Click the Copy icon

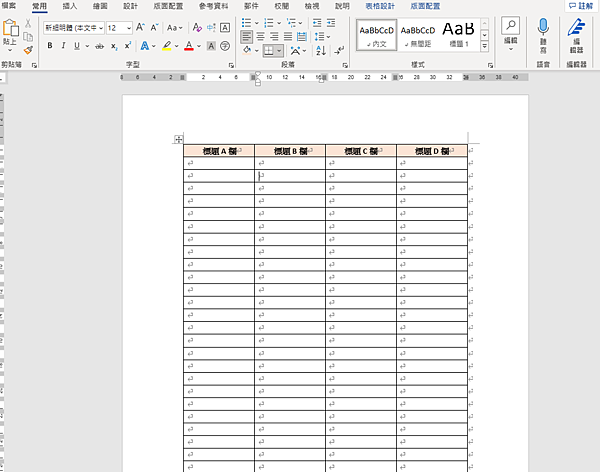point(28,37)
